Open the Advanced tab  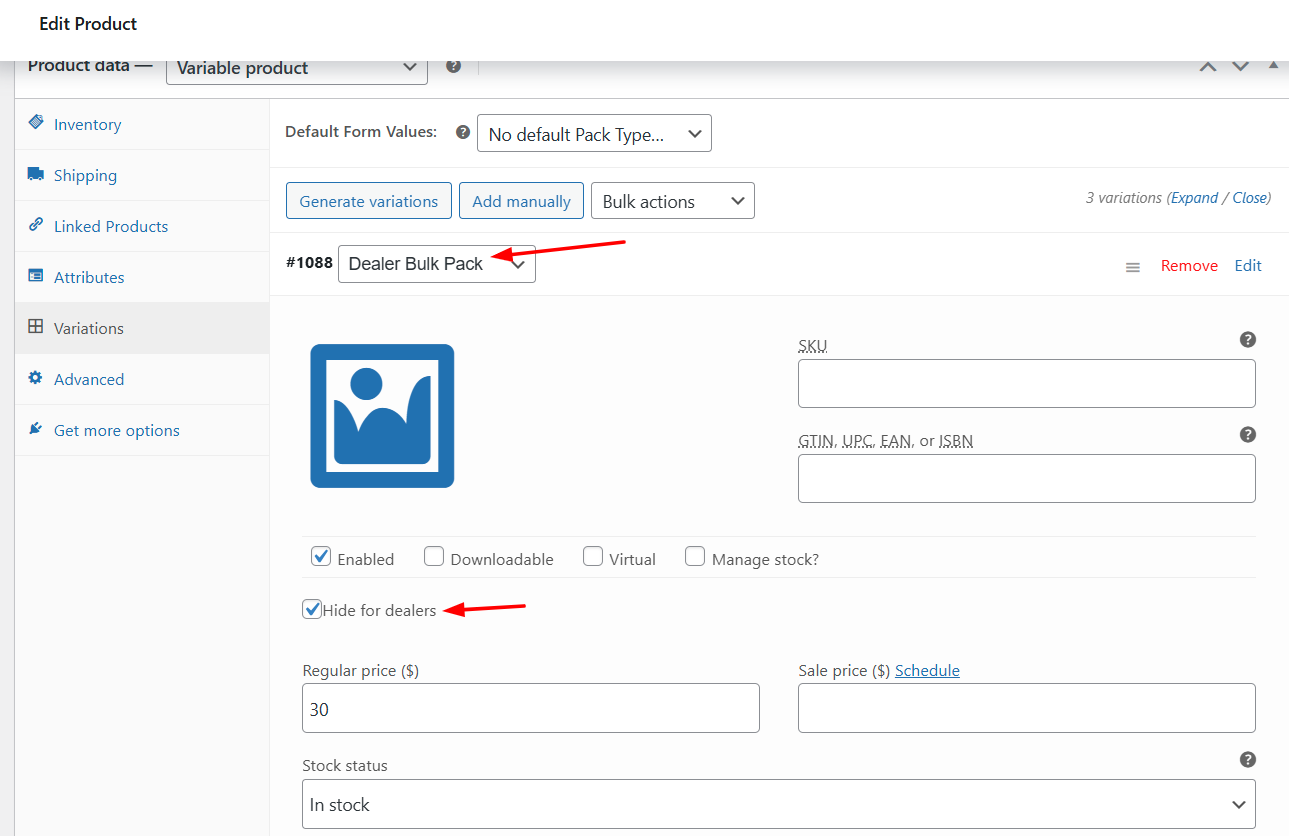pos(142,379)
